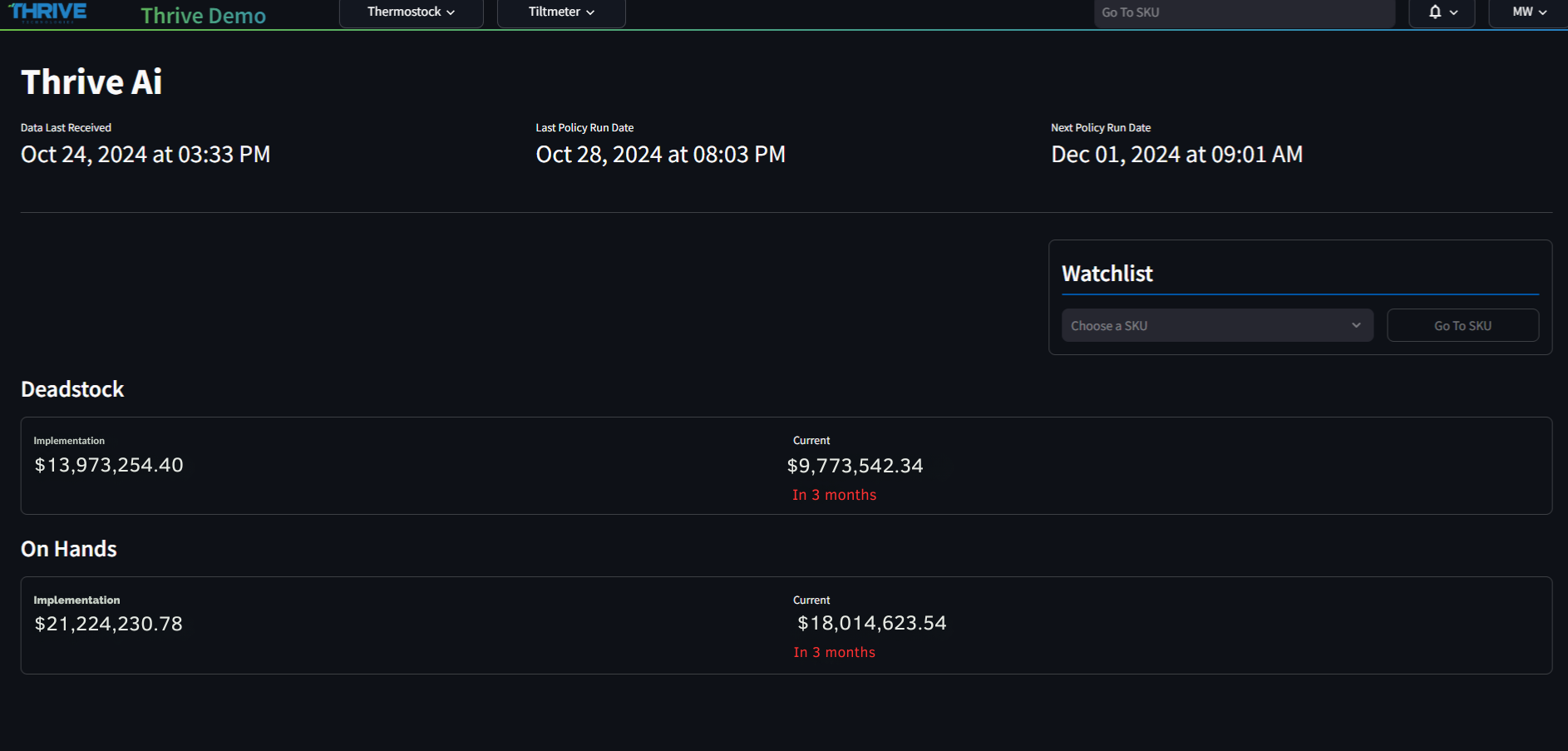Select the Next Policy Run Date value
1568x751 pixels.
pos(1176,155)
